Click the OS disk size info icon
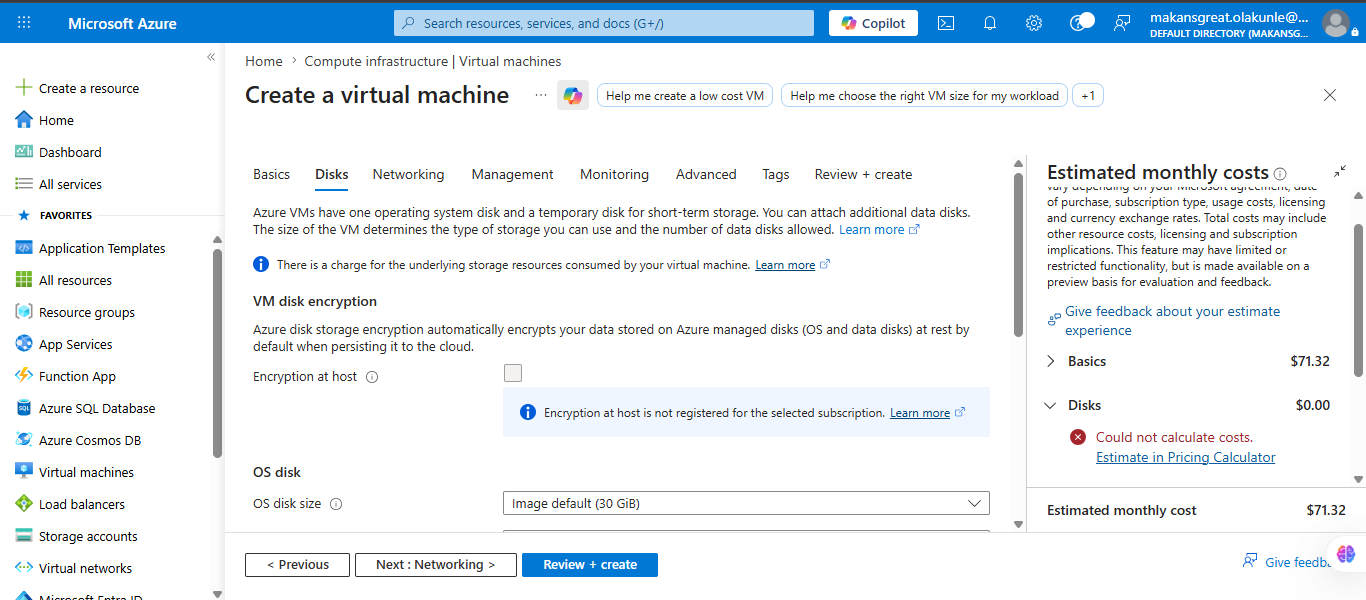Viewport: 1366px width, 600px height. (336, 504)
